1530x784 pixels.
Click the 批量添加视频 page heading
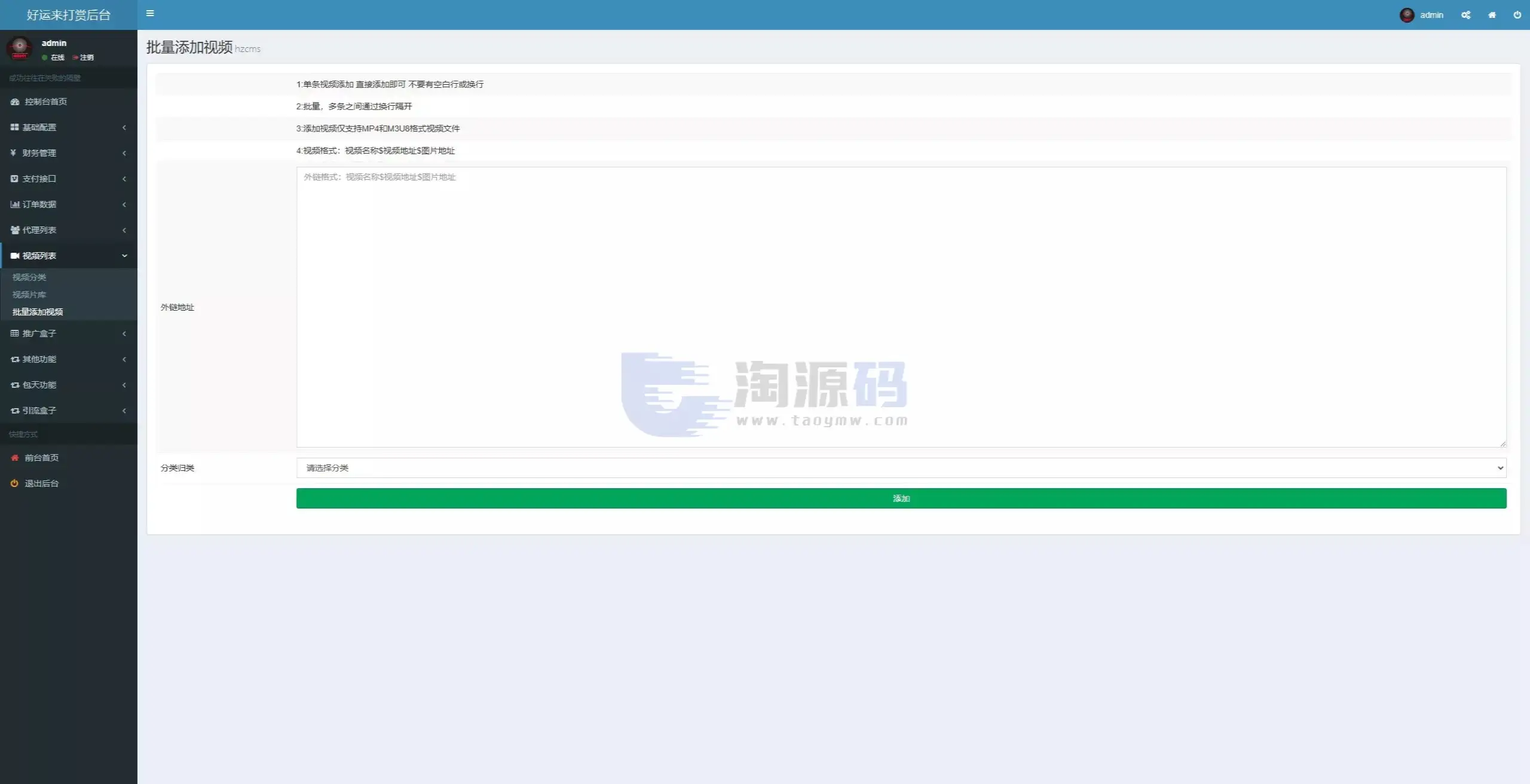(189, 47)
